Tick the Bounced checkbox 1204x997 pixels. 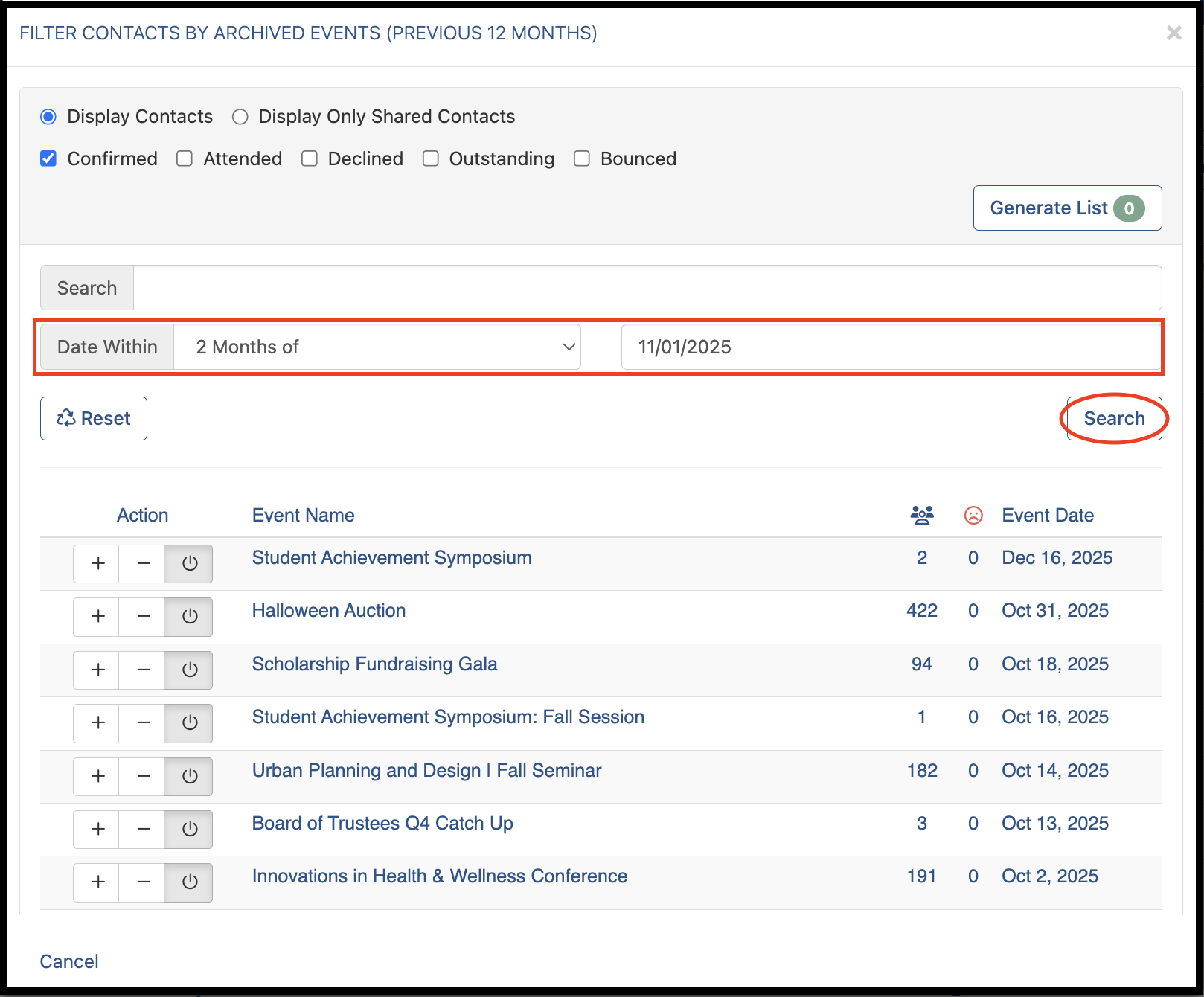[582, 158]
